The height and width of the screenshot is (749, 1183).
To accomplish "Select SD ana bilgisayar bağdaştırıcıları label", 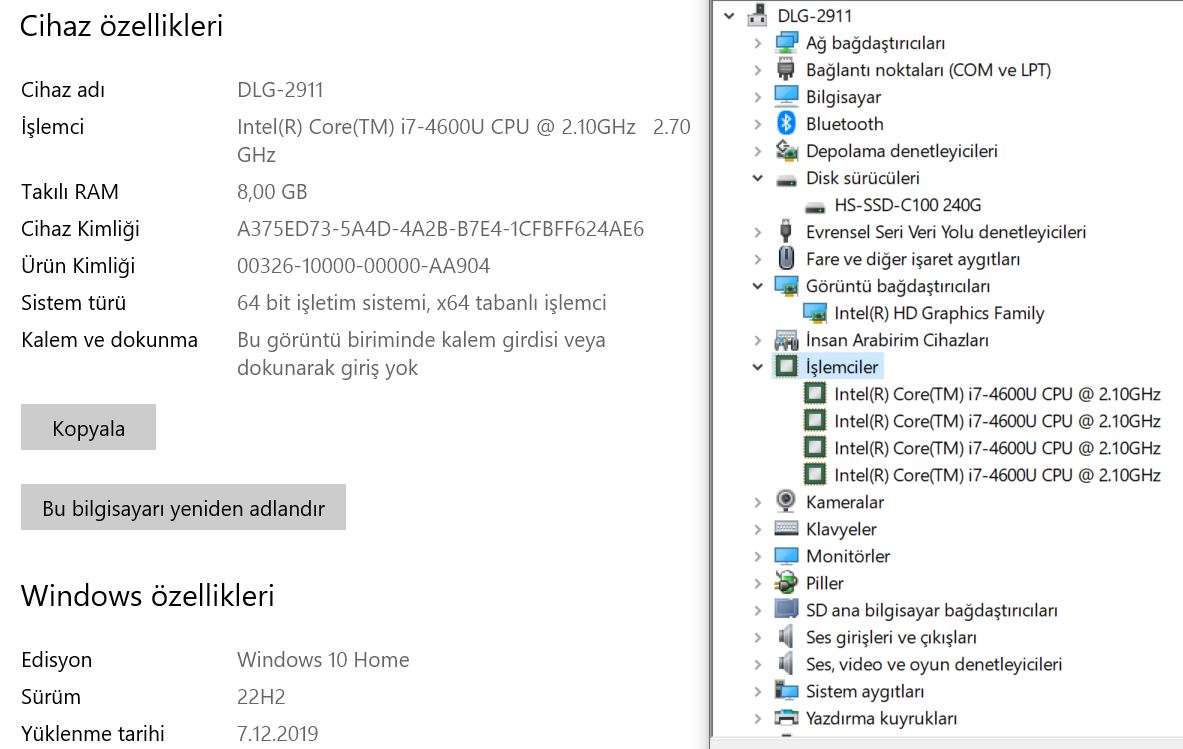I will tap(932, 610).
